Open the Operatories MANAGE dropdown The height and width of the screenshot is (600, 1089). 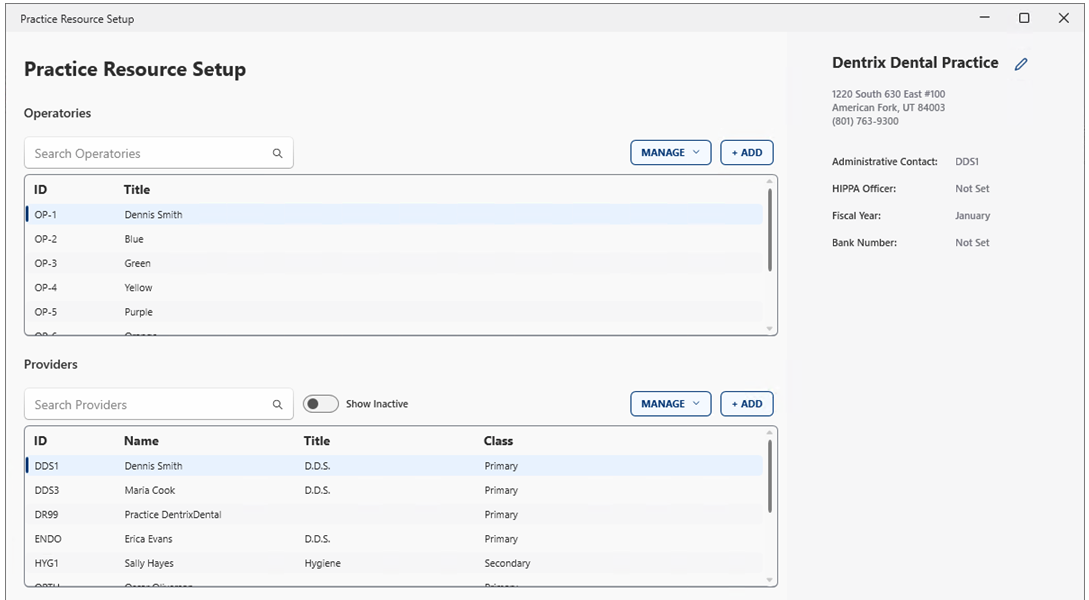pyautogui.click(x=670, y=153)
